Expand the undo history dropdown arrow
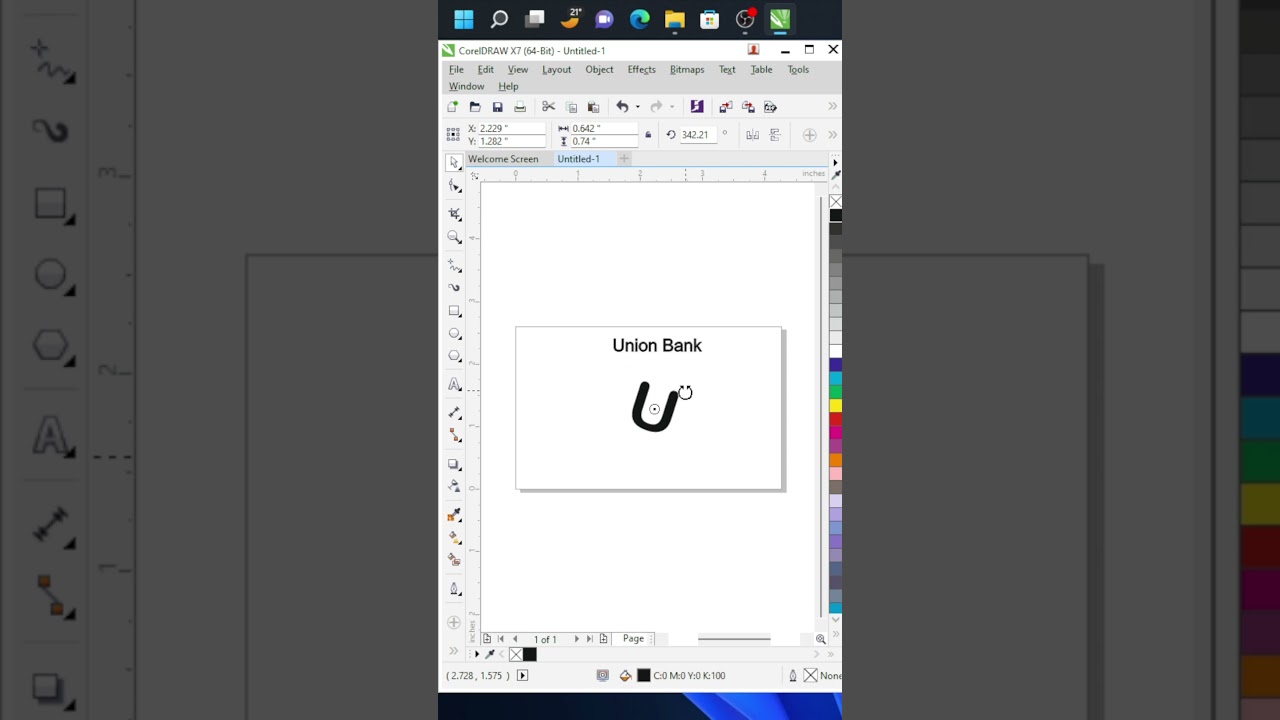Screen dimensions: 1280x720 [637, 107]
